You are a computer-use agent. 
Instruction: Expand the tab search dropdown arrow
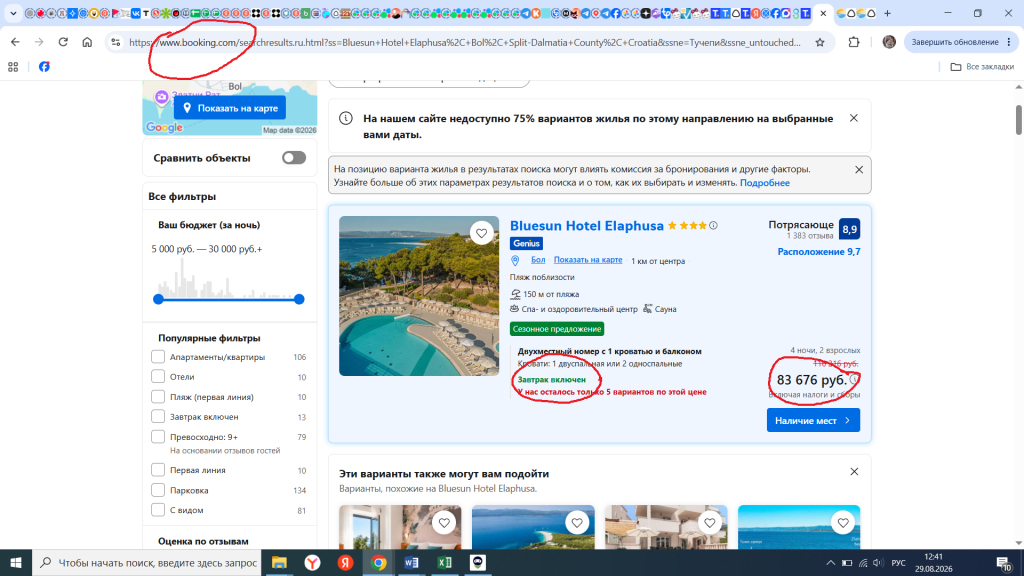[x=13, y=13]
